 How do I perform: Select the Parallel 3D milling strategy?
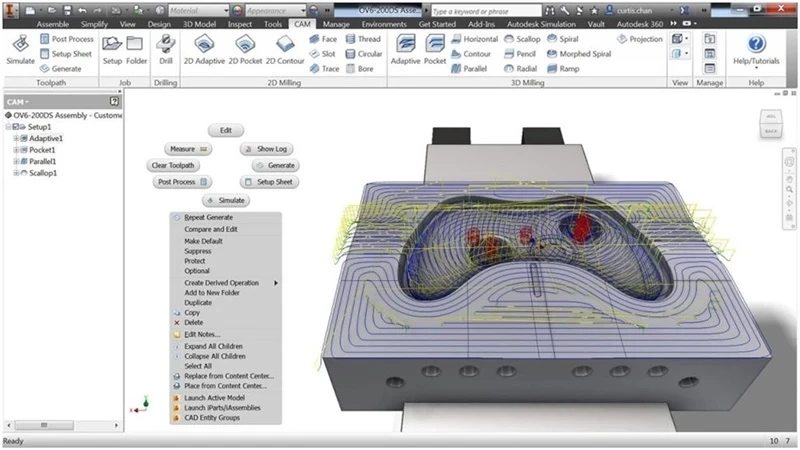point(469,68)
